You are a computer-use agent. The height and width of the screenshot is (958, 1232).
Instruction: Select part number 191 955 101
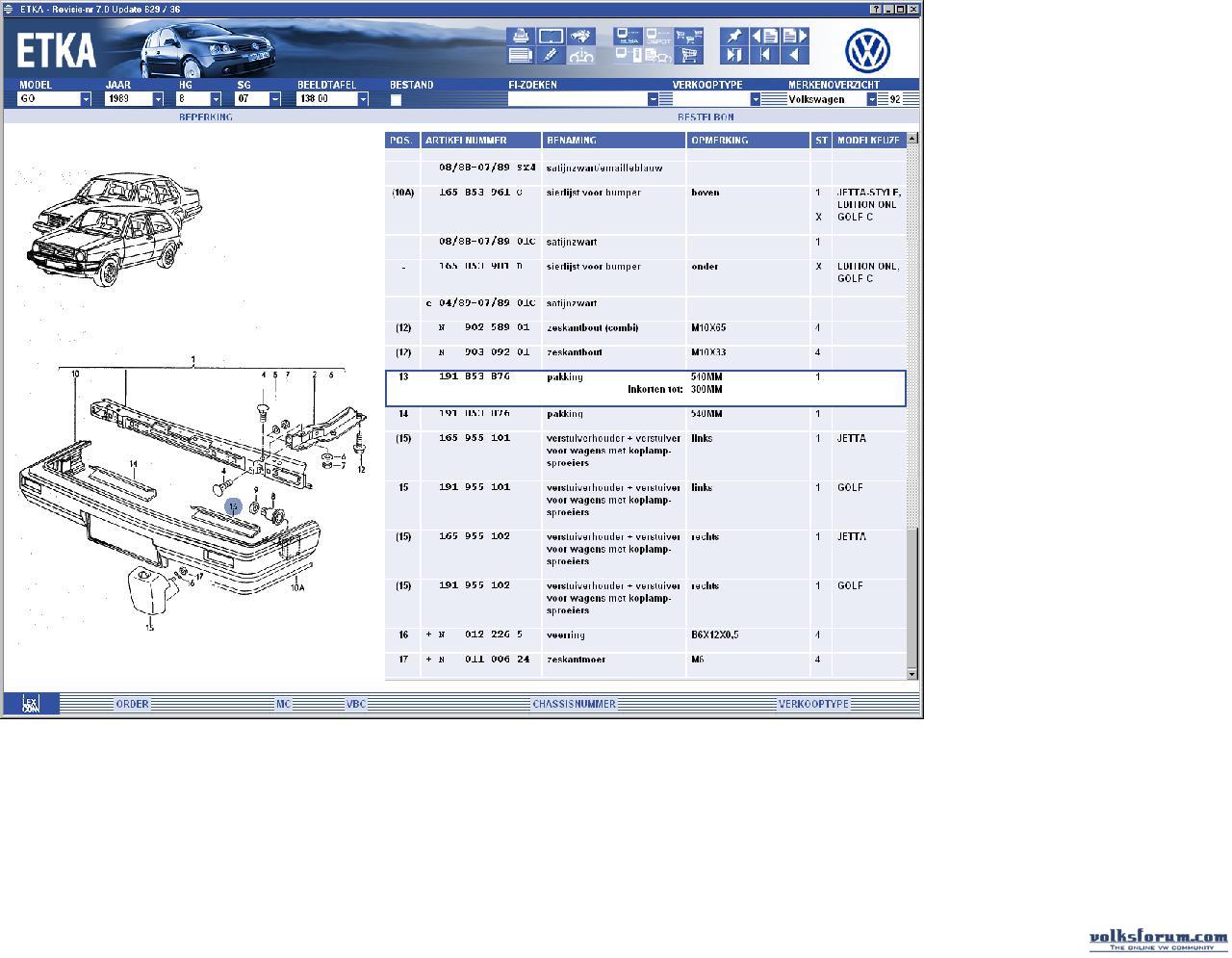(475, 487)
